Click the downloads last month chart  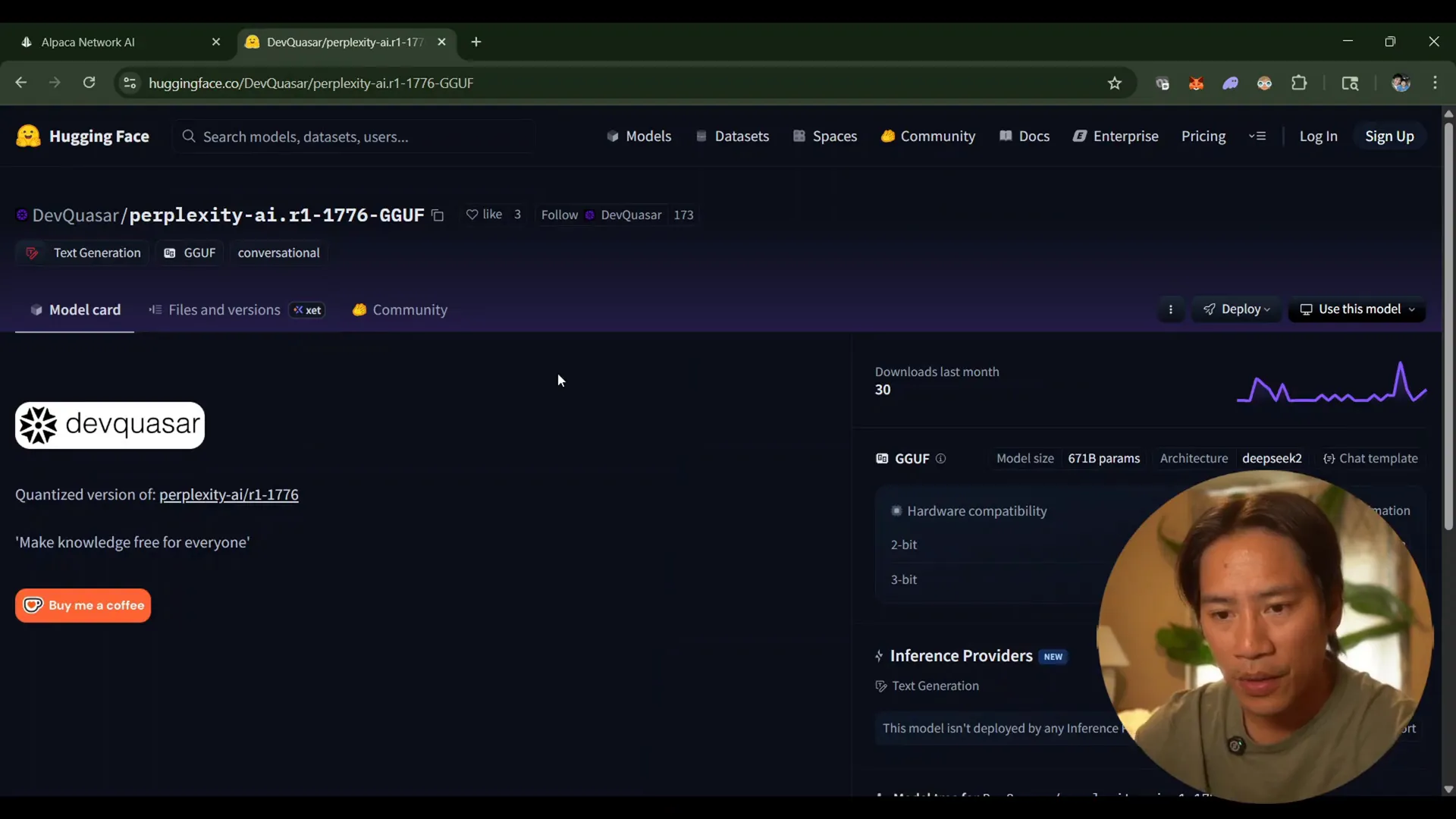click(x=1332, y=383)
